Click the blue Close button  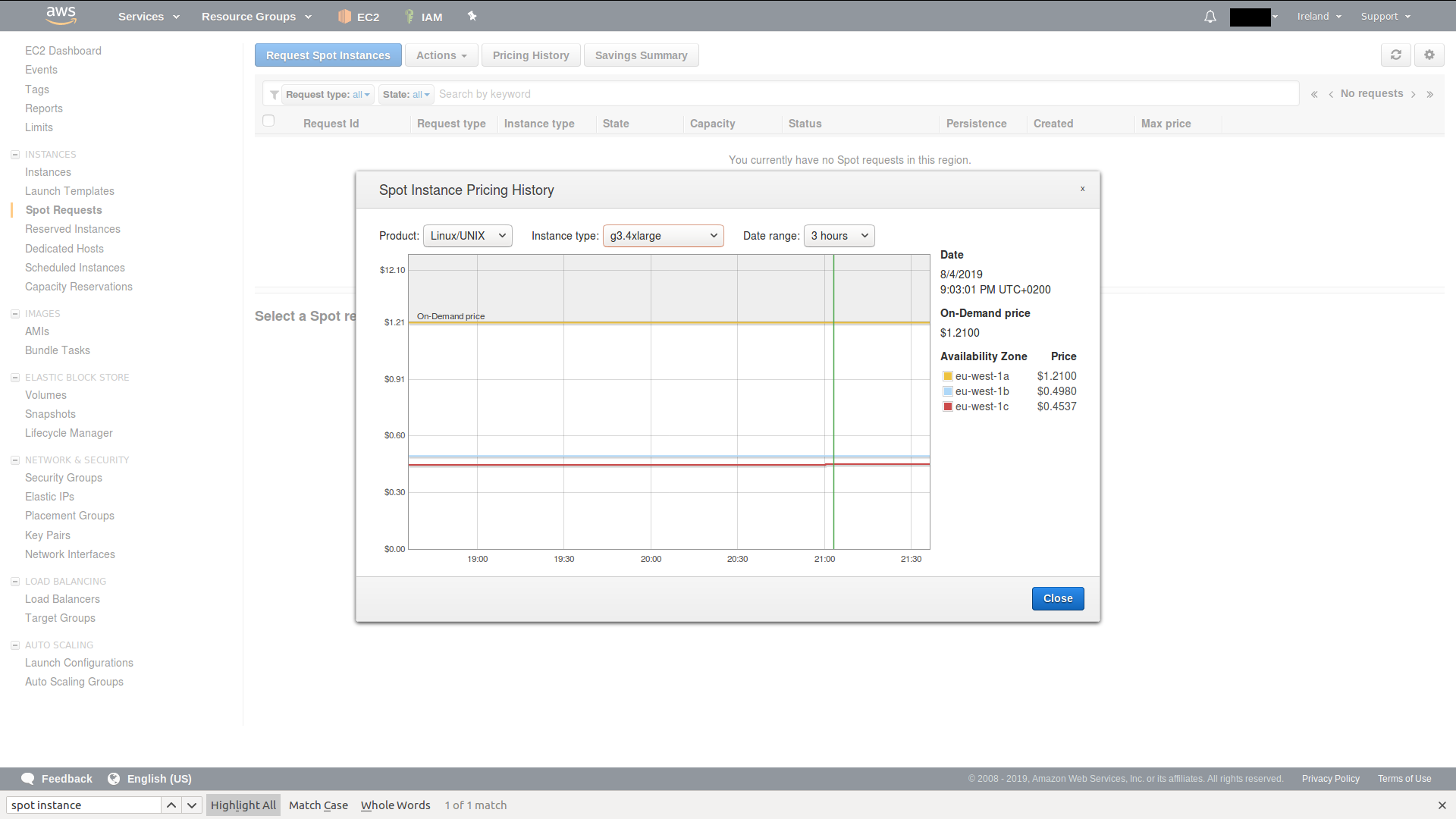click(x=1058, y=598)
